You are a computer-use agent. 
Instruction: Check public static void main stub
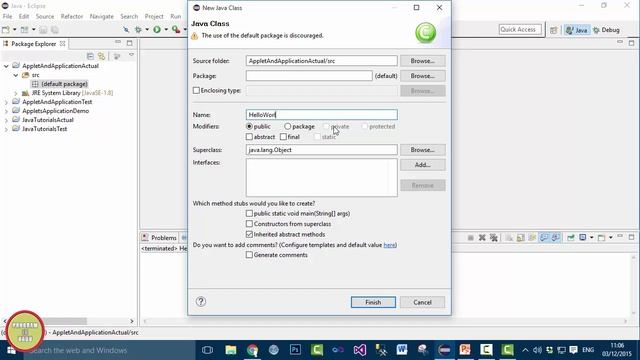249,213
